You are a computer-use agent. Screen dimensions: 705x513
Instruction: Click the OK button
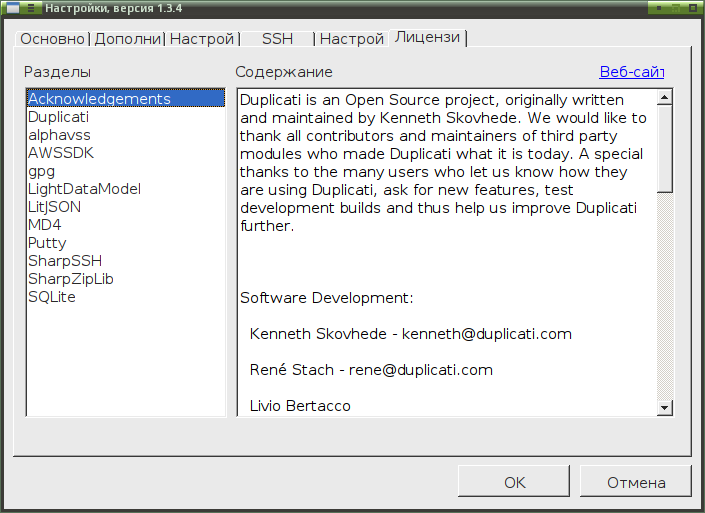pyautogui.click(x=514, y=482)
